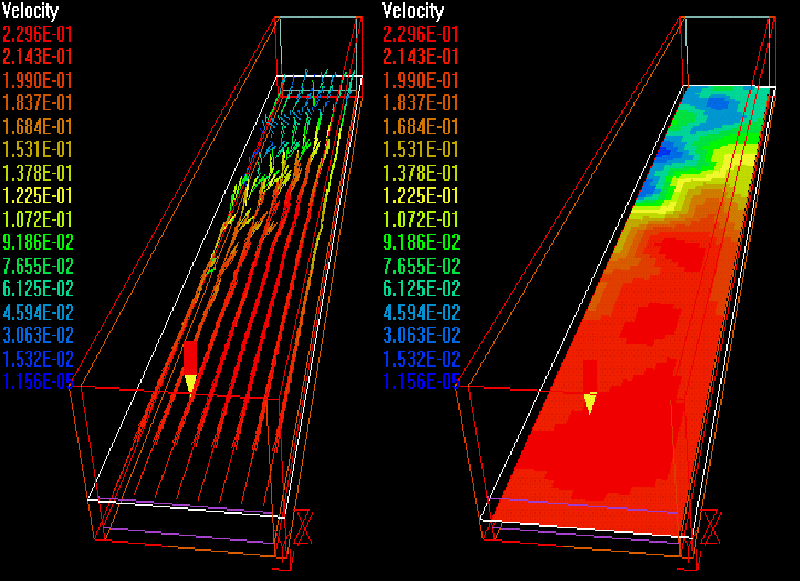Pick 1.532E-02 in the contour plot legend
Viewport: 800px width, 581px height.
pos(421,359)
